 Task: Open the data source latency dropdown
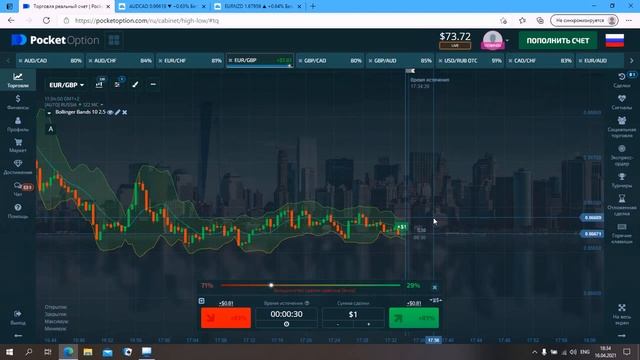74,105
